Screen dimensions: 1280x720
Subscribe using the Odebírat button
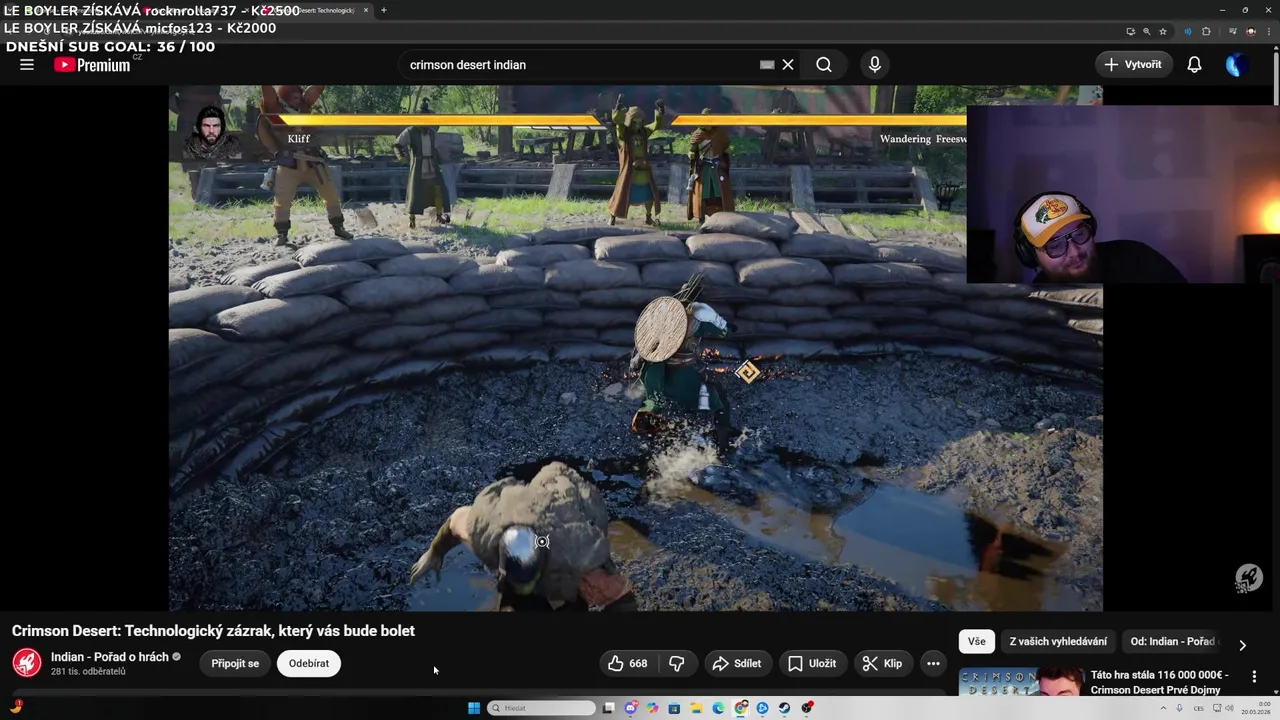click(x=309, y=663)
